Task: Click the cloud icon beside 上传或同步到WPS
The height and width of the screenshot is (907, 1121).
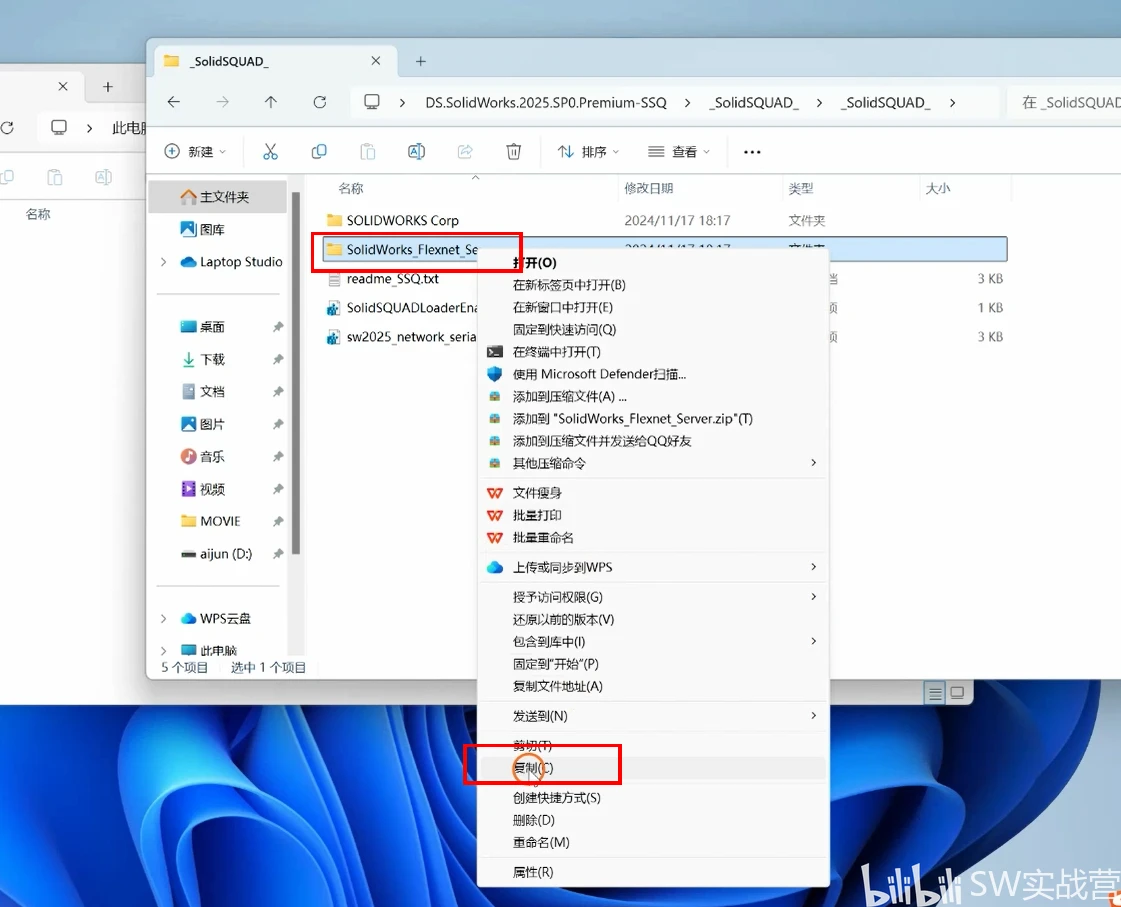Action: [x=495, y=567]
